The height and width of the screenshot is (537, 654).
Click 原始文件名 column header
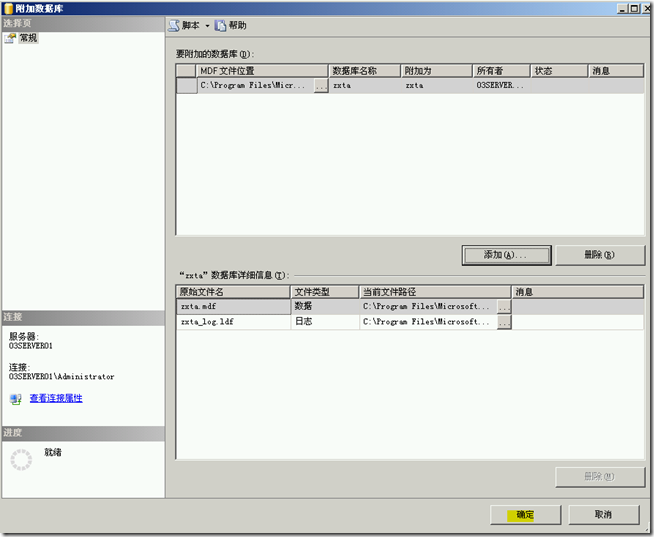click(233, 292)
